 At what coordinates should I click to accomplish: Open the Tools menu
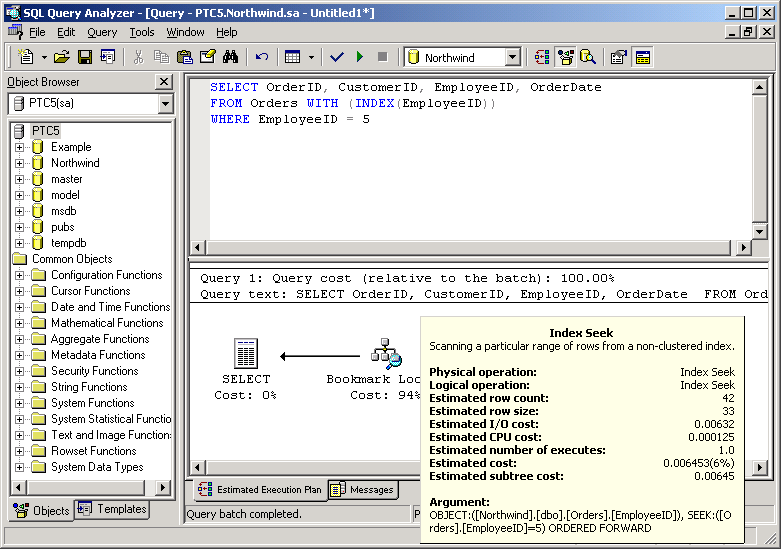pyautogui.click(x=142, y=32)
